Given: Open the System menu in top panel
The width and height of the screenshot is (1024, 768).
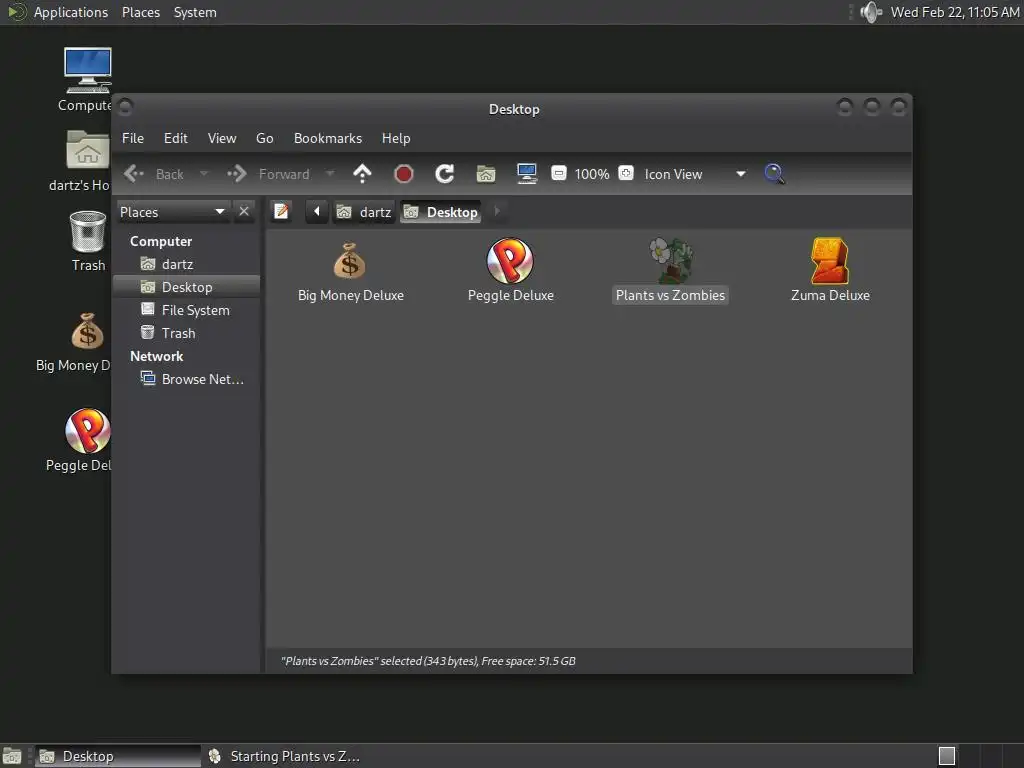Looking at the screenshot, I should point(195,12).
